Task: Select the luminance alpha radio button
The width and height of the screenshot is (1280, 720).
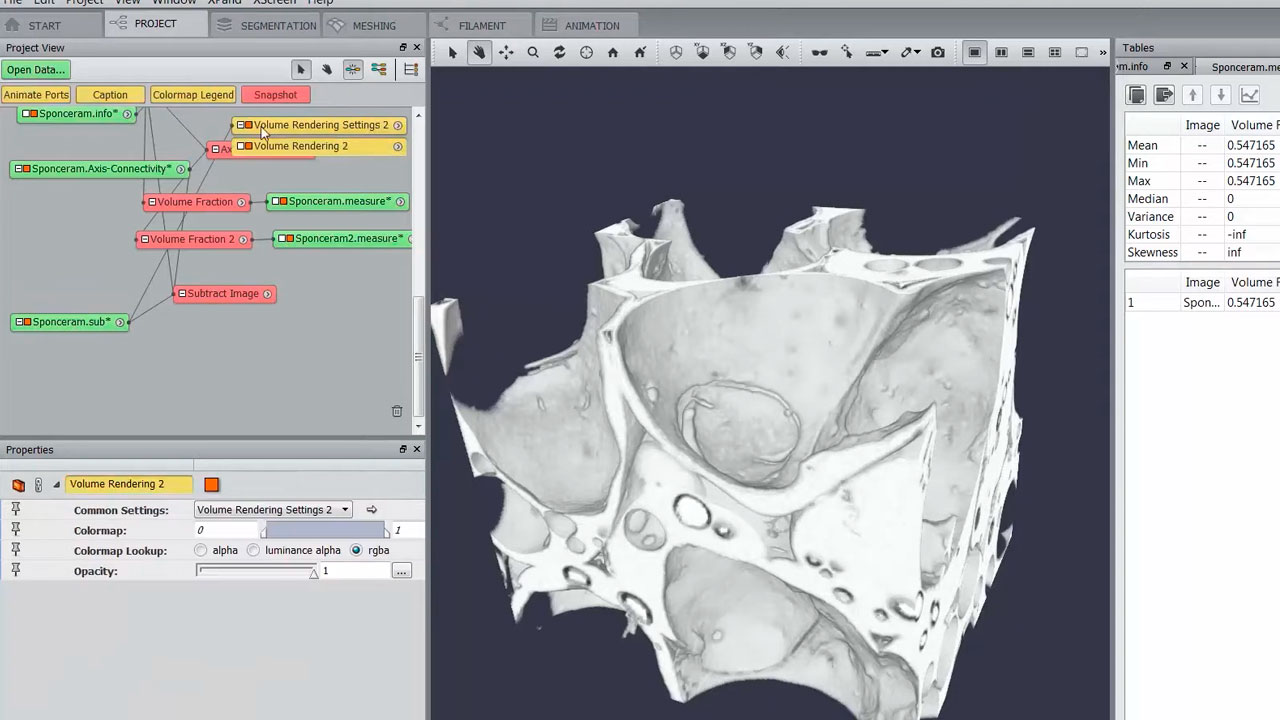Action: coord(254,551)
